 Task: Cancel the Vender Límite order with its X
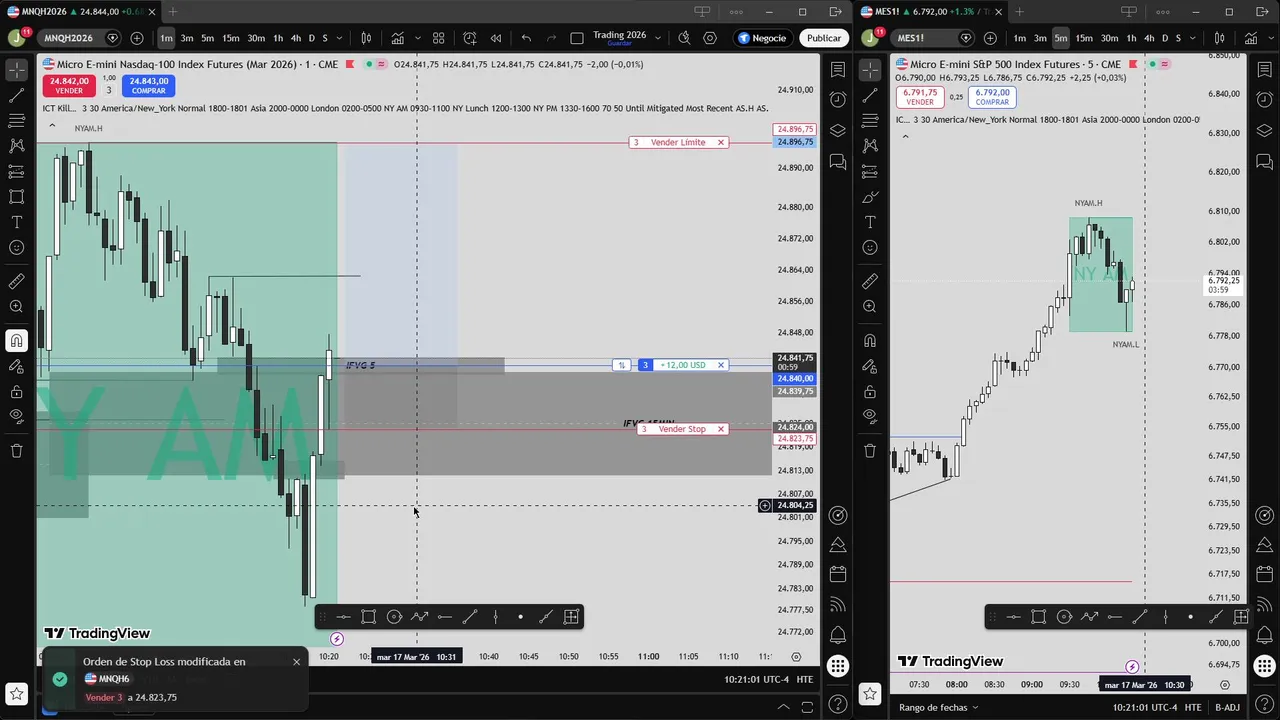click(x=721, y=142)
